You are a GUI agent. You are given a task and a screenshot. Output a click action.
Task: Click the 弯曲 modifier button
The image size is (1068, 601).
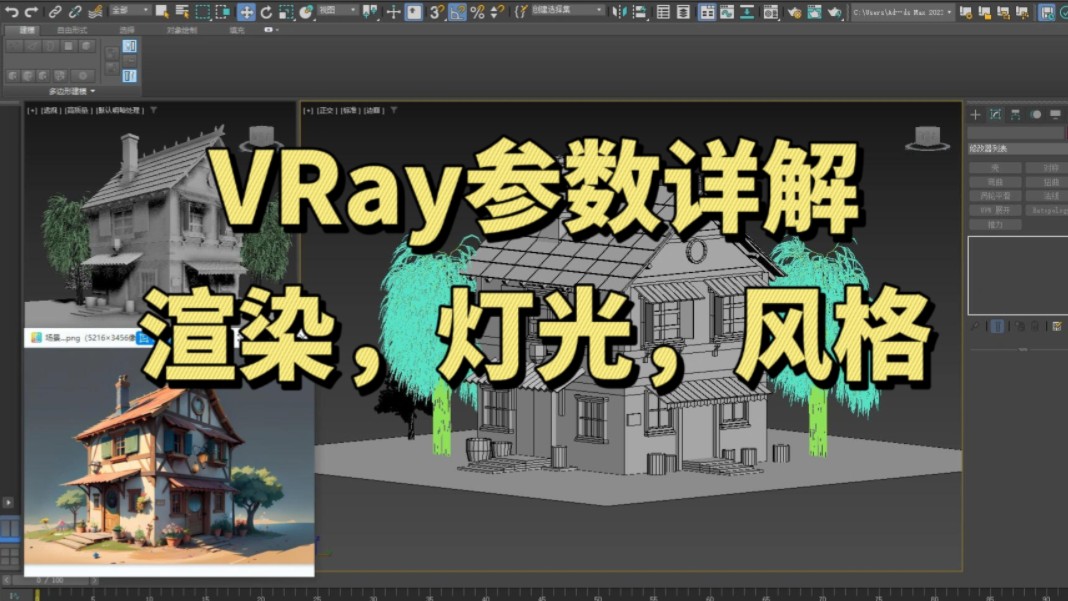(995, 182)
